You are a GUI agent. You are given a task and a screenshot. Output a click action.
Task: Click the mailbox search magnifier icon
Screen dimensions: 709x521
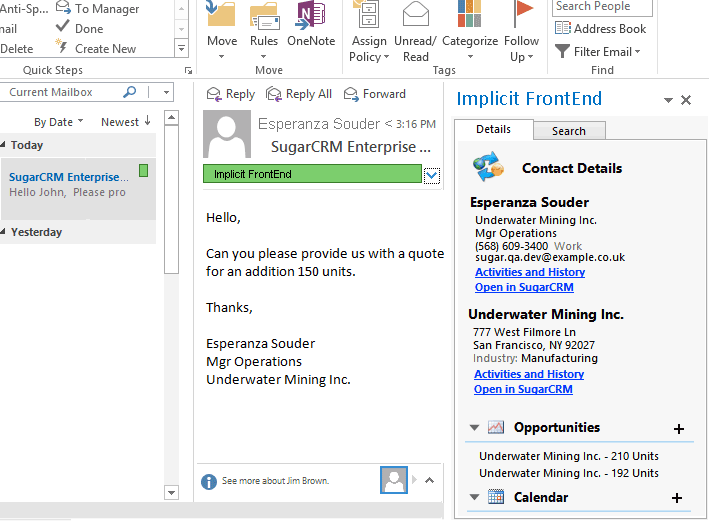coord(130,92)
